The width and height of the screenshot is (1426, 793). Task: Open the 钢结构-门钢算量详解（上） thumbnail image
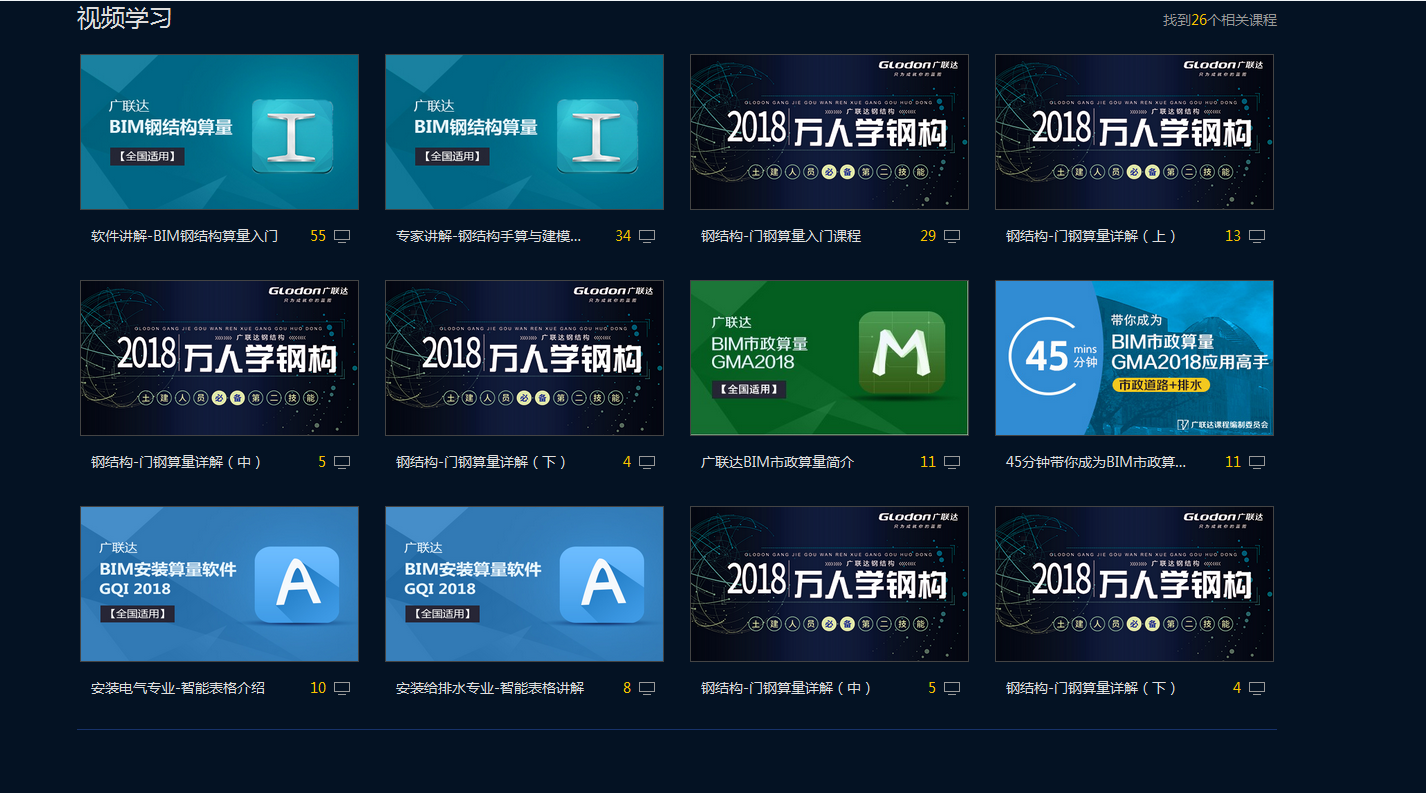tap(1134, 132)
